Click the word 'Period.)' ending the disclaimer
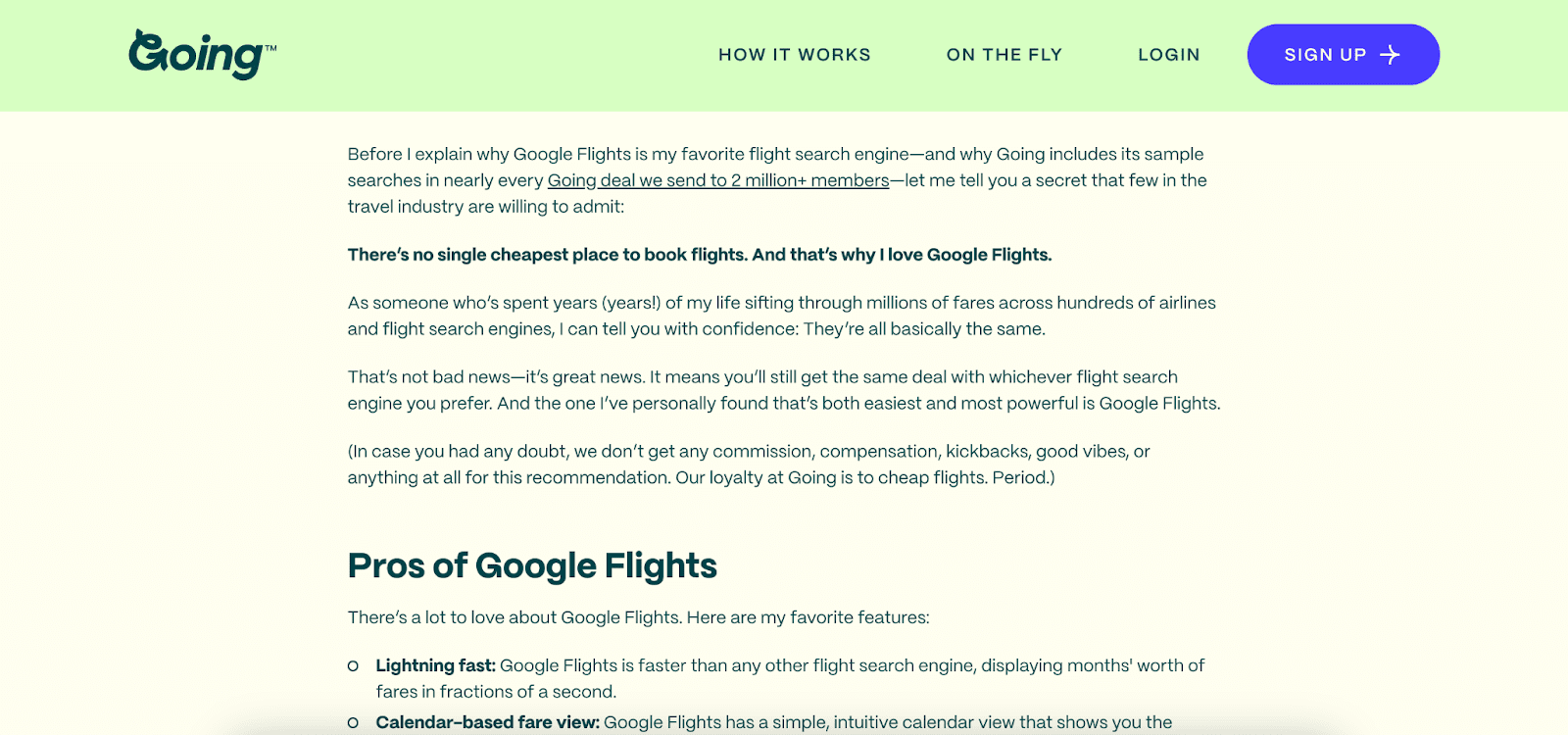Image resolution: width=1568 pixels, height=735 pixels. [x=1023, y=478]
